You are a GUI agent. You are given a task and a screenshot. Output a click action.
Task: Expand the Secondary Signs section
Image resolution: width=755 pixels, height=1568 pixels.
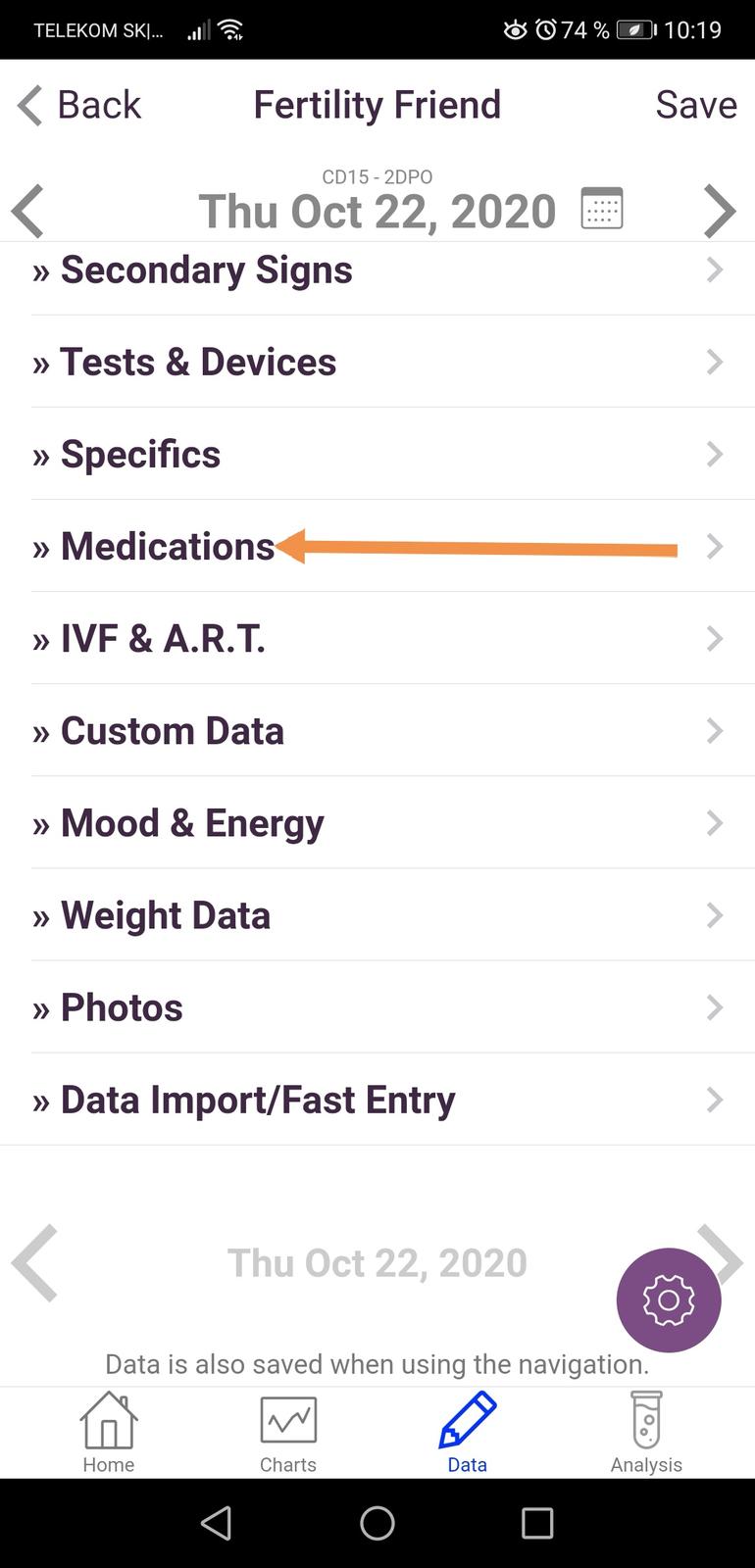point(377,269)
